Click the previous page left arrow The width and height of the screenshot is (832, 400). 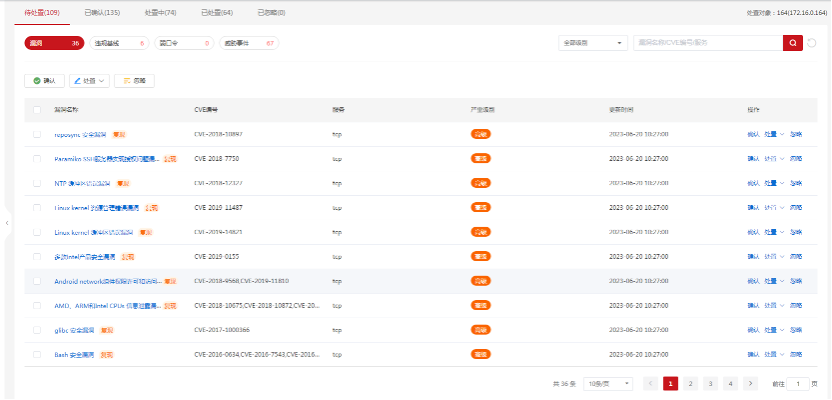(x=651, y=383)
